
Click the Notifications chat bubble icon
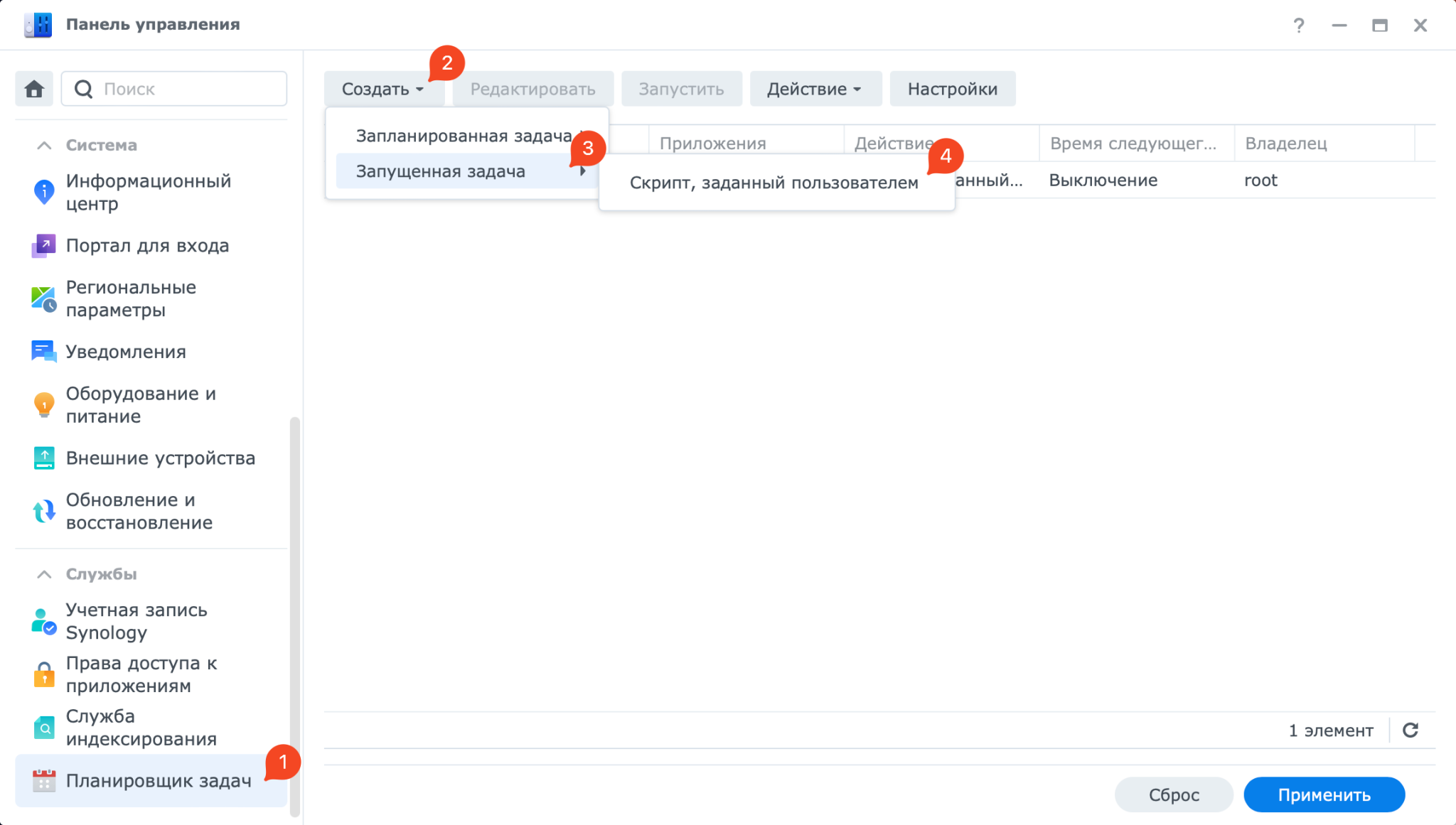[44, 352]
